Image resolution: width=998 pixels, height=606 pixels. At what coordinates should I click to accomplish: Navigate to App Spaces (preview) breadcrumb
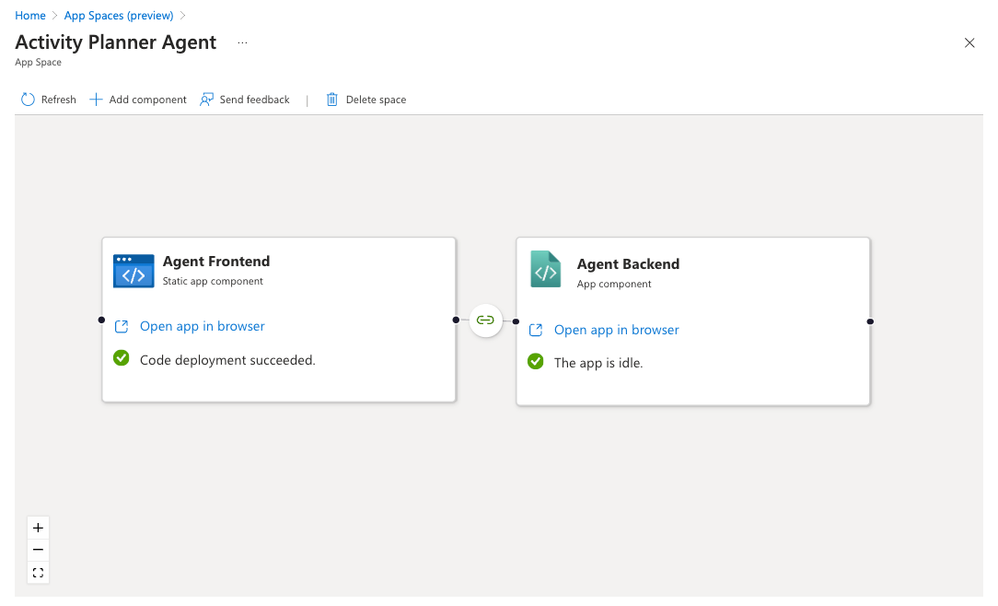118,16
